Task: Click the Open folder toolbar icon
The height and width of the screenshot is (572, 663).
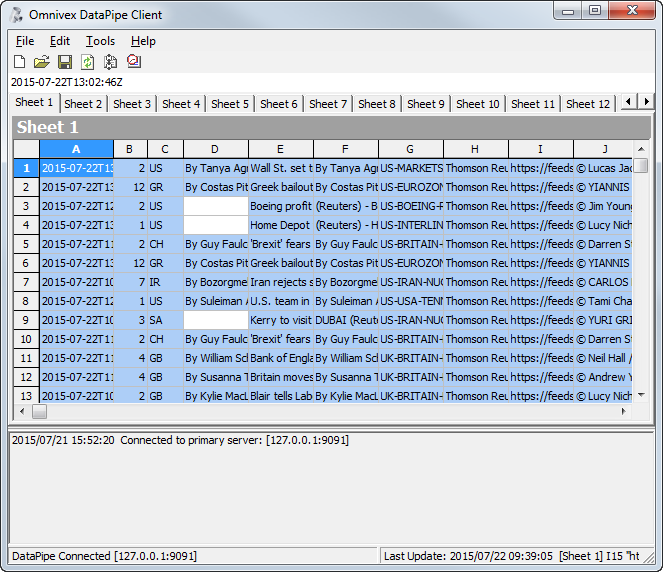Action: [42, 62]
